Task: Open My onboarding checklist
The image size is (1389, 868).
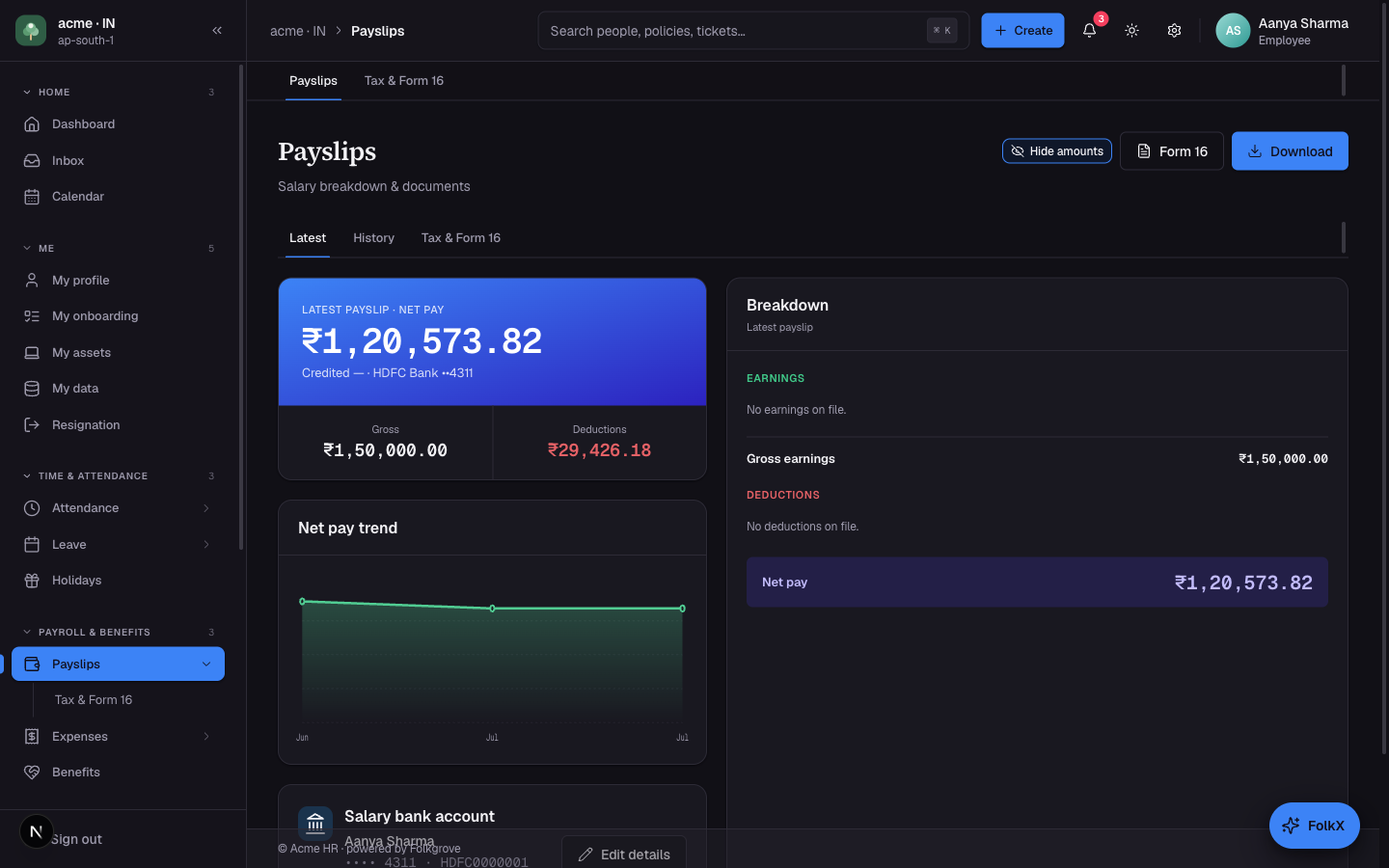Action: 118,316
